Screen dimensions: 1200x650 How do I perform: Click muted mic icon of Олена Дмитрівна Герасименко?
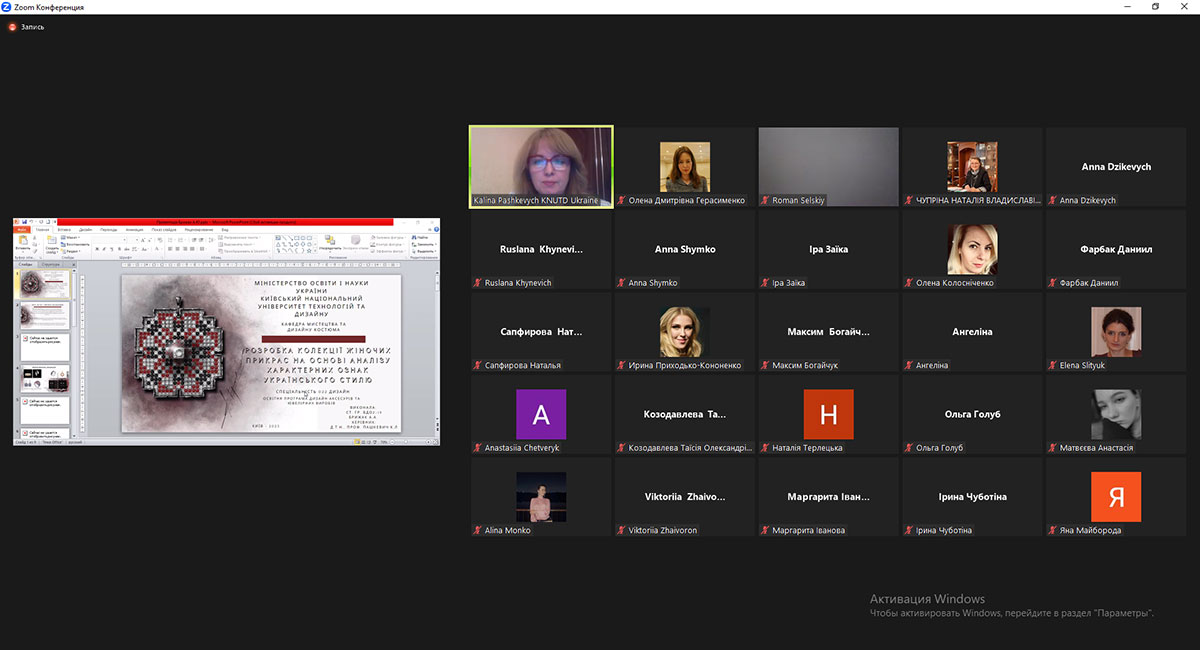(621, 200)
